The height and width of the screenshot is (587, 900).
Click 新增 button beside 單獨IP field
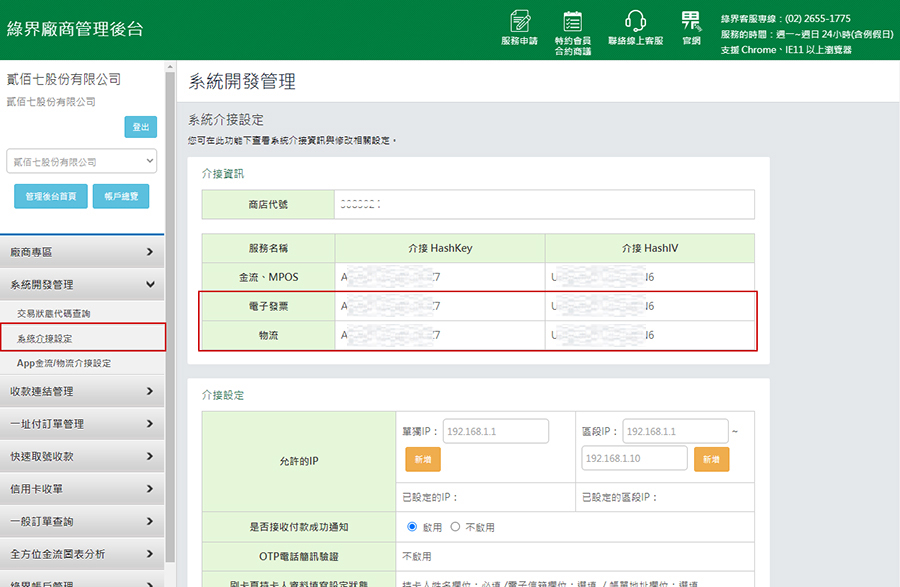click(x=422, y=459)
